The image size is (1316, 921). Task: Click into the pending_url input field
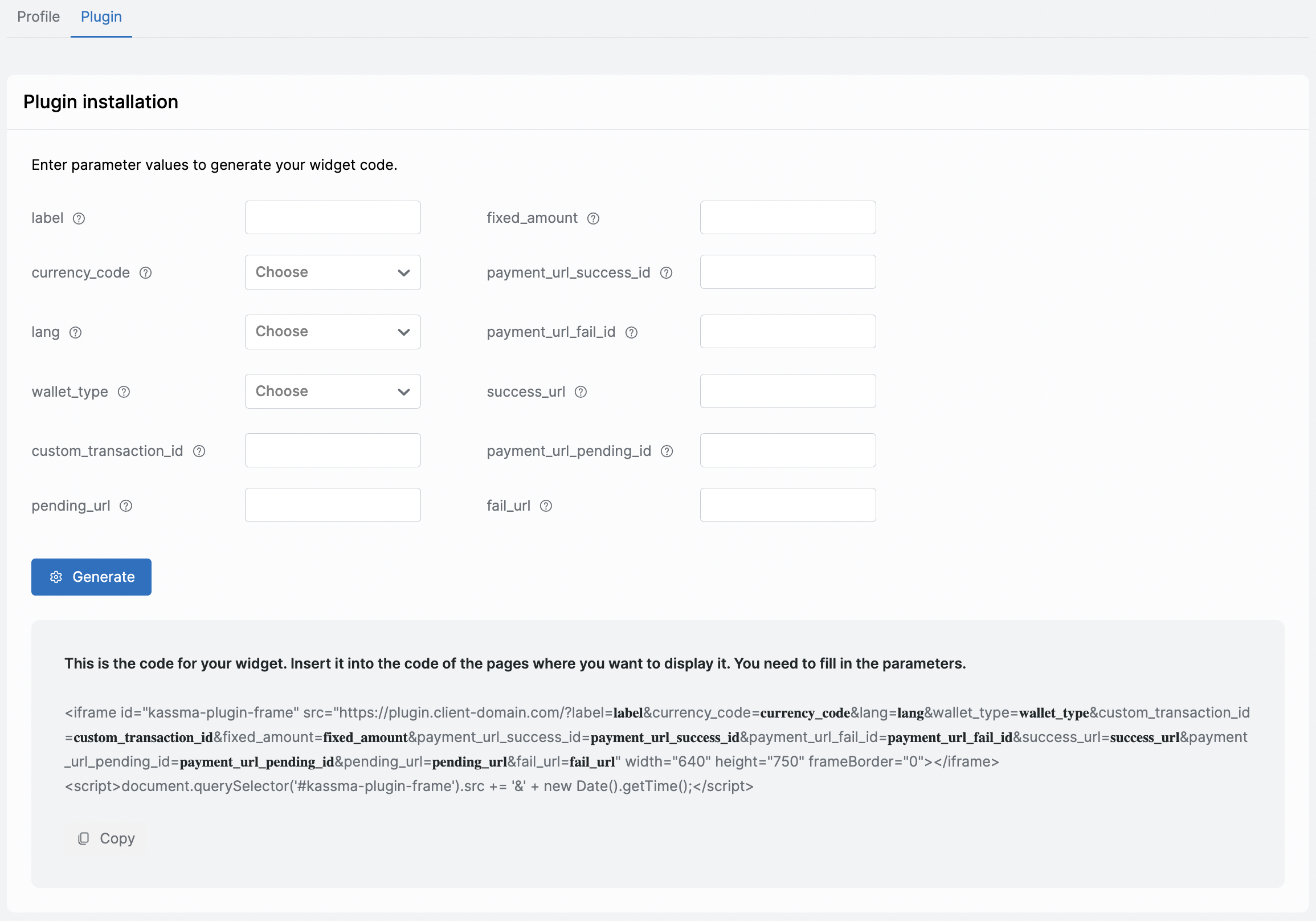point(333,505)
